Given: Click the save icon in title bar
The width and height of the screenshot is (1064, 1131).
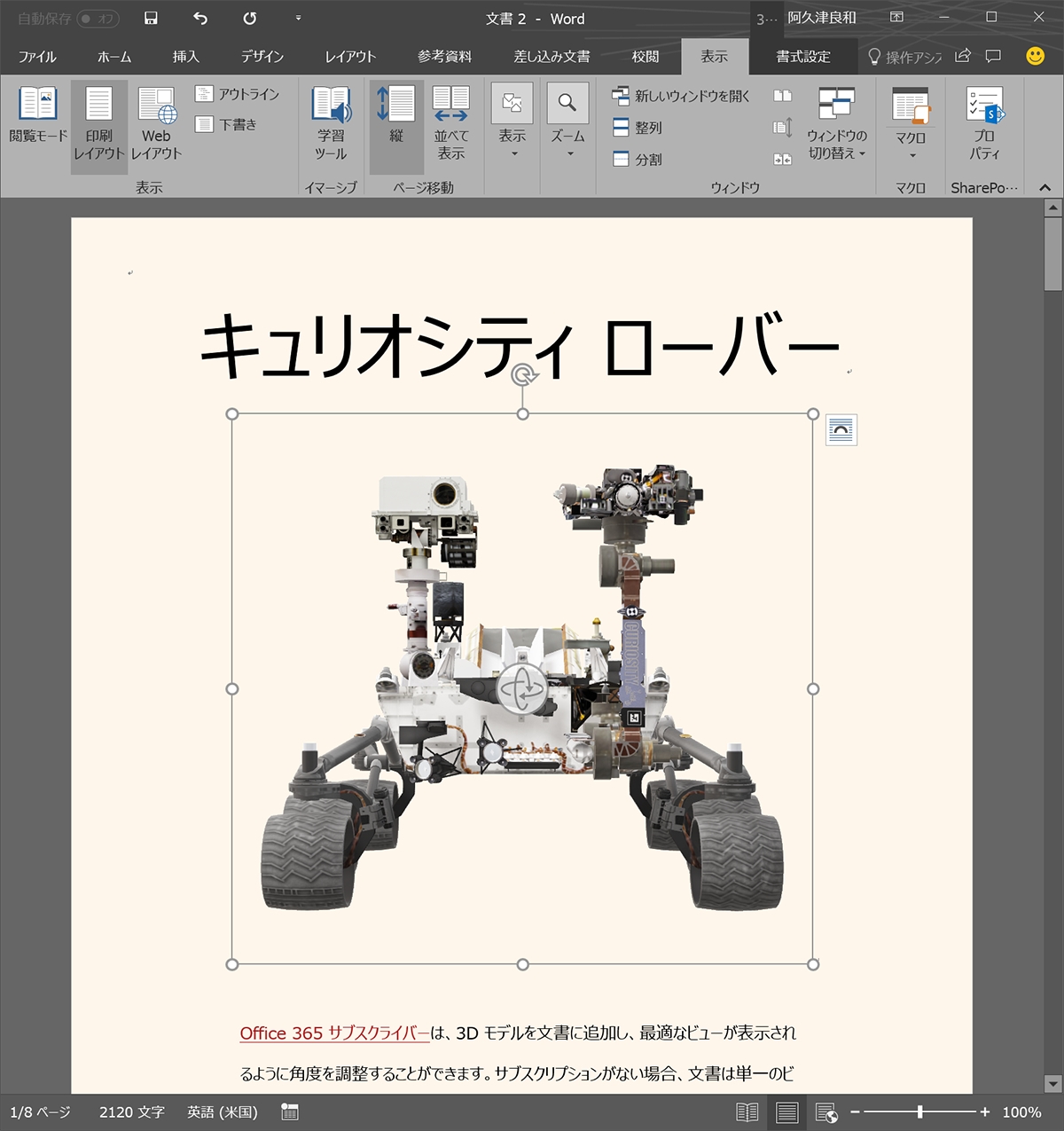Looking at the screenshot, I should click(151, 19).
